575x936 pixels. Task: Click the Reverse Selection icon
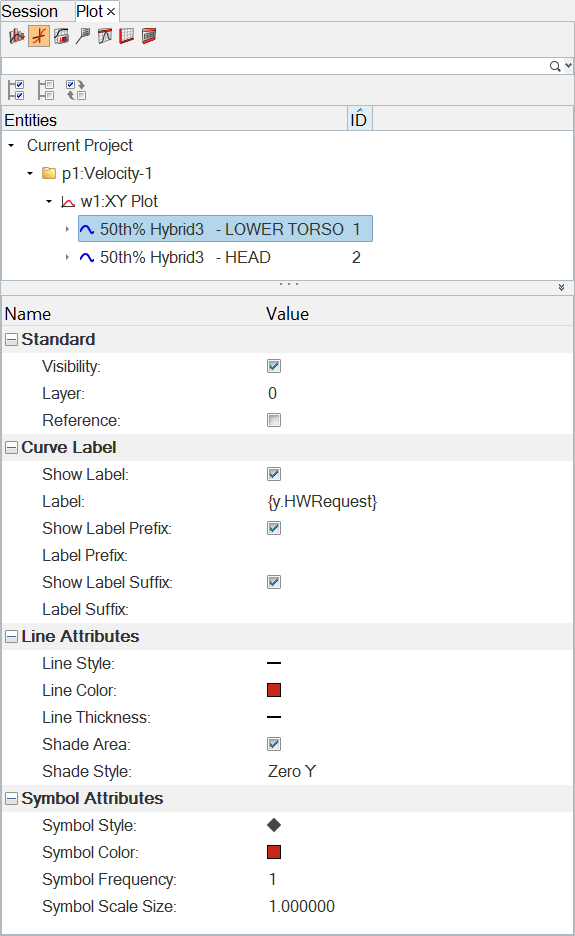[x=76, y=90]
